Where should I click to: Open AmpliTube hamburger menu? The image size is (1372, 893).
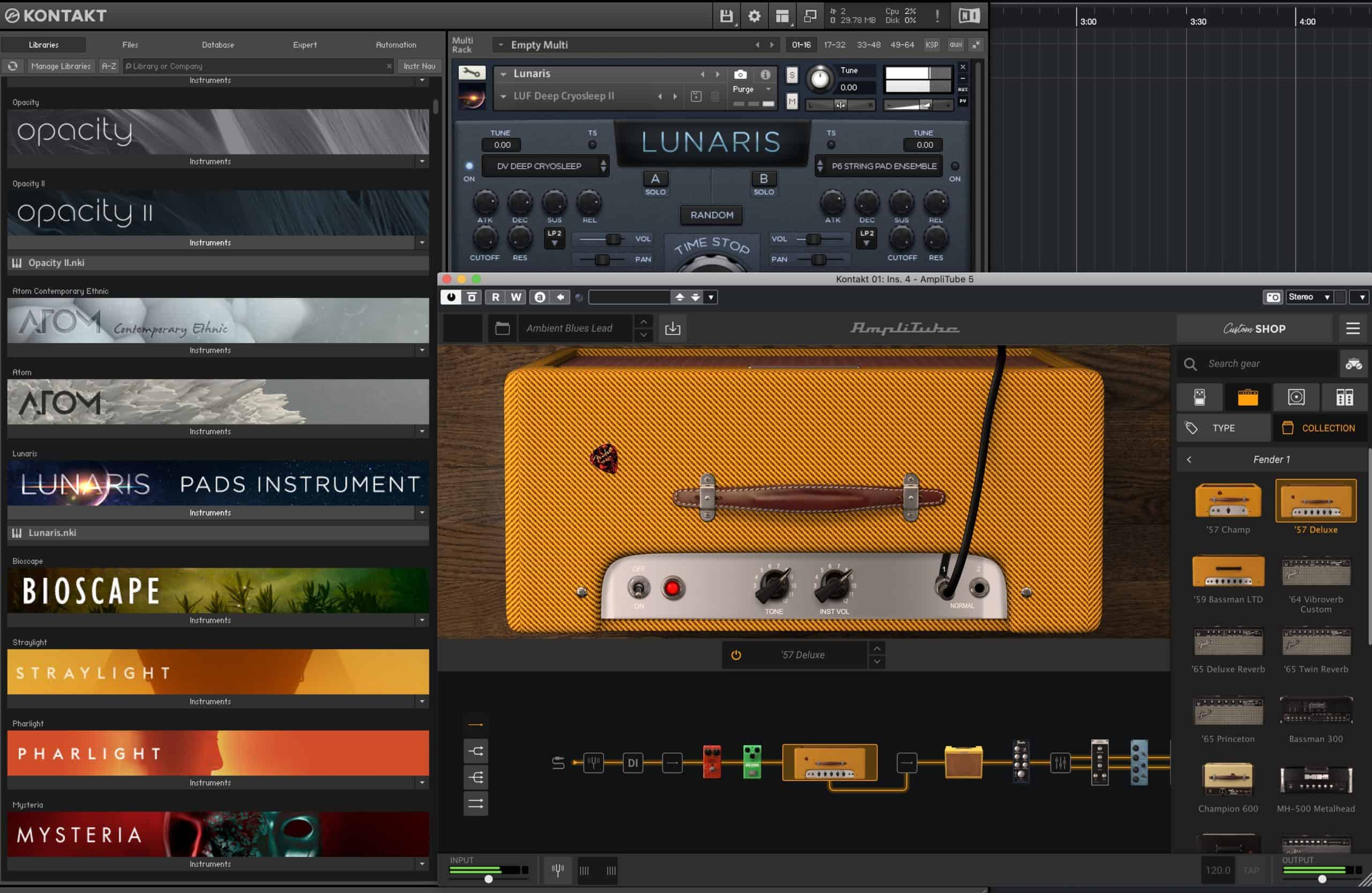[1352, 328]
